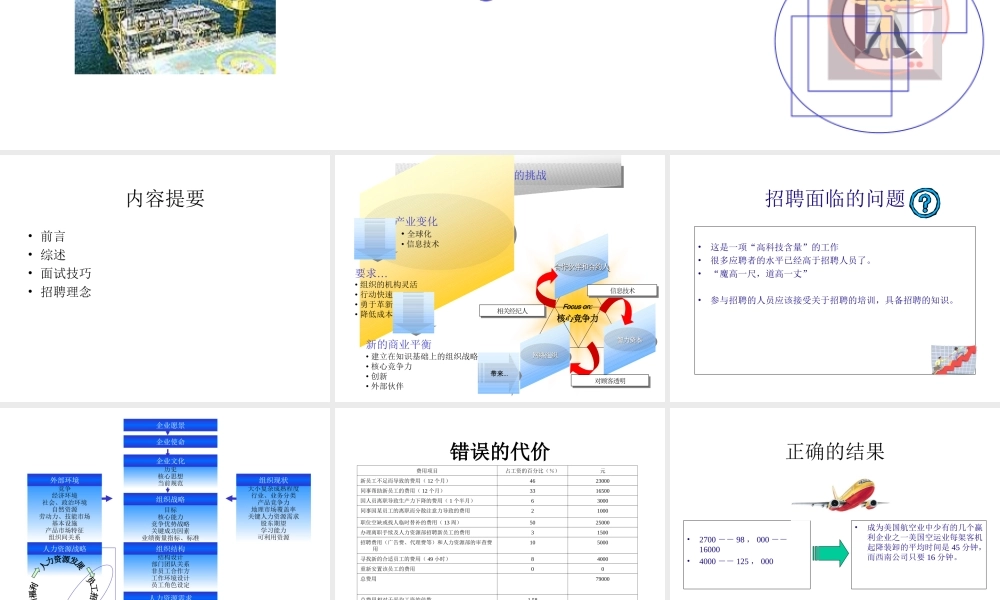Click the 前言 bullet text
The width and height of the screenshot is (1000, 600).
tap(53, 237)
